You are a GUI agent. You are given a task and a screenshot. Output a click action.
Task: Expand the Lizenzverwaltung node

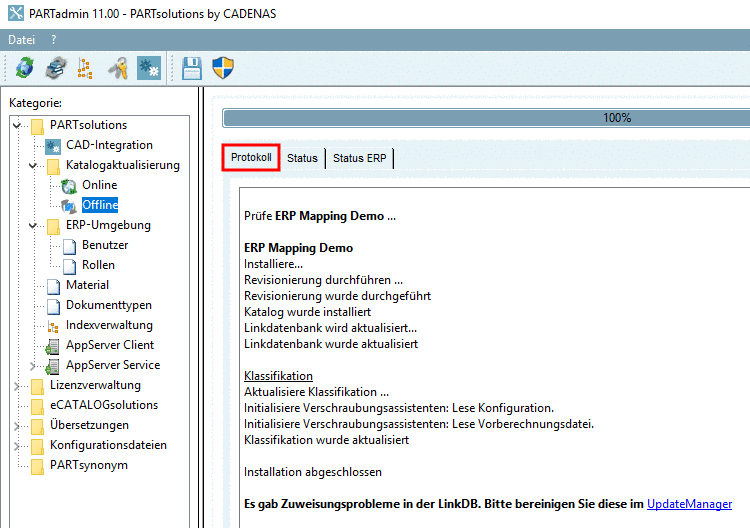point(17,385)
